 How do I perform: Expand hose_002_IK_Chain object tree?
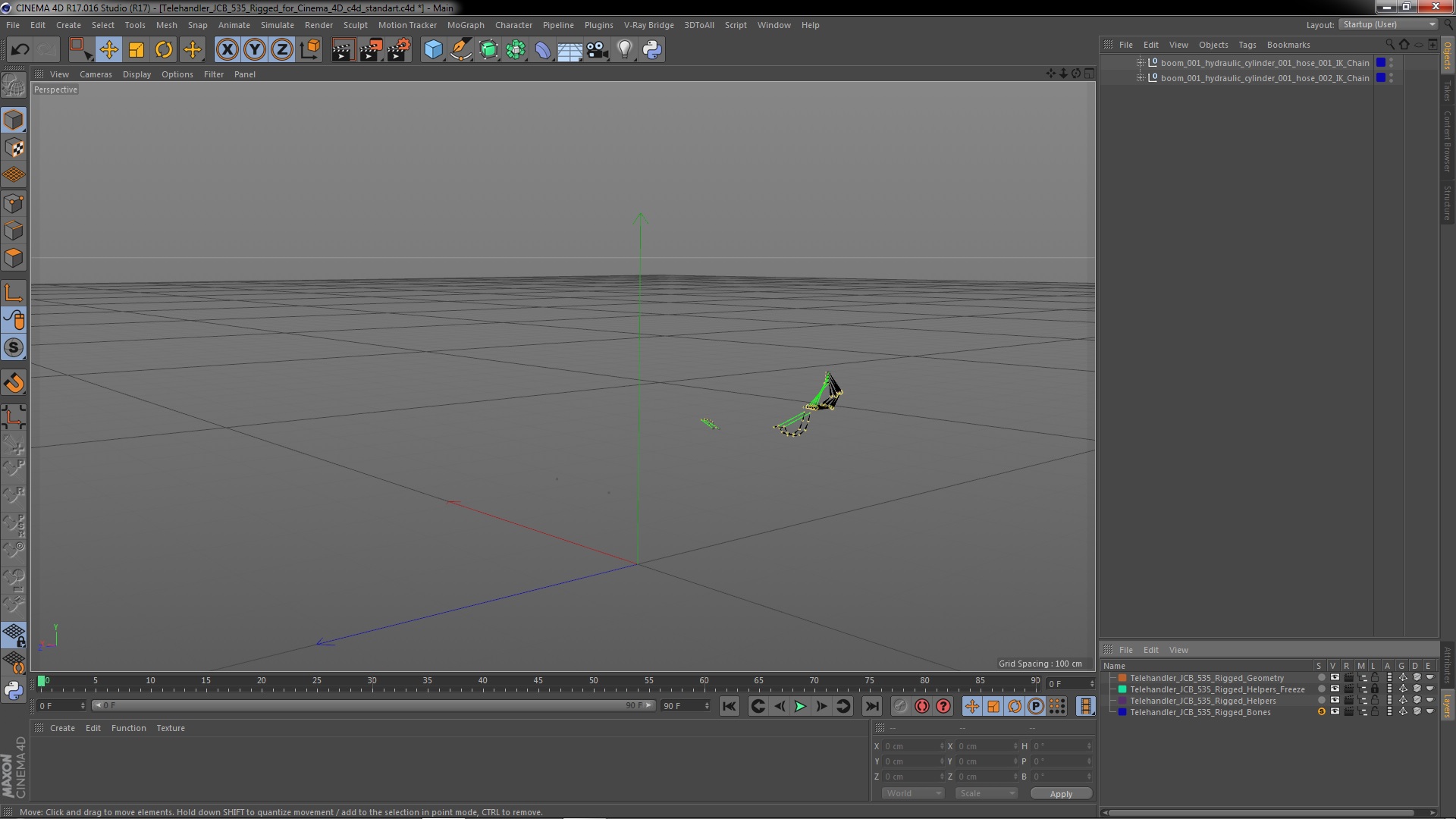(1140, 78)
